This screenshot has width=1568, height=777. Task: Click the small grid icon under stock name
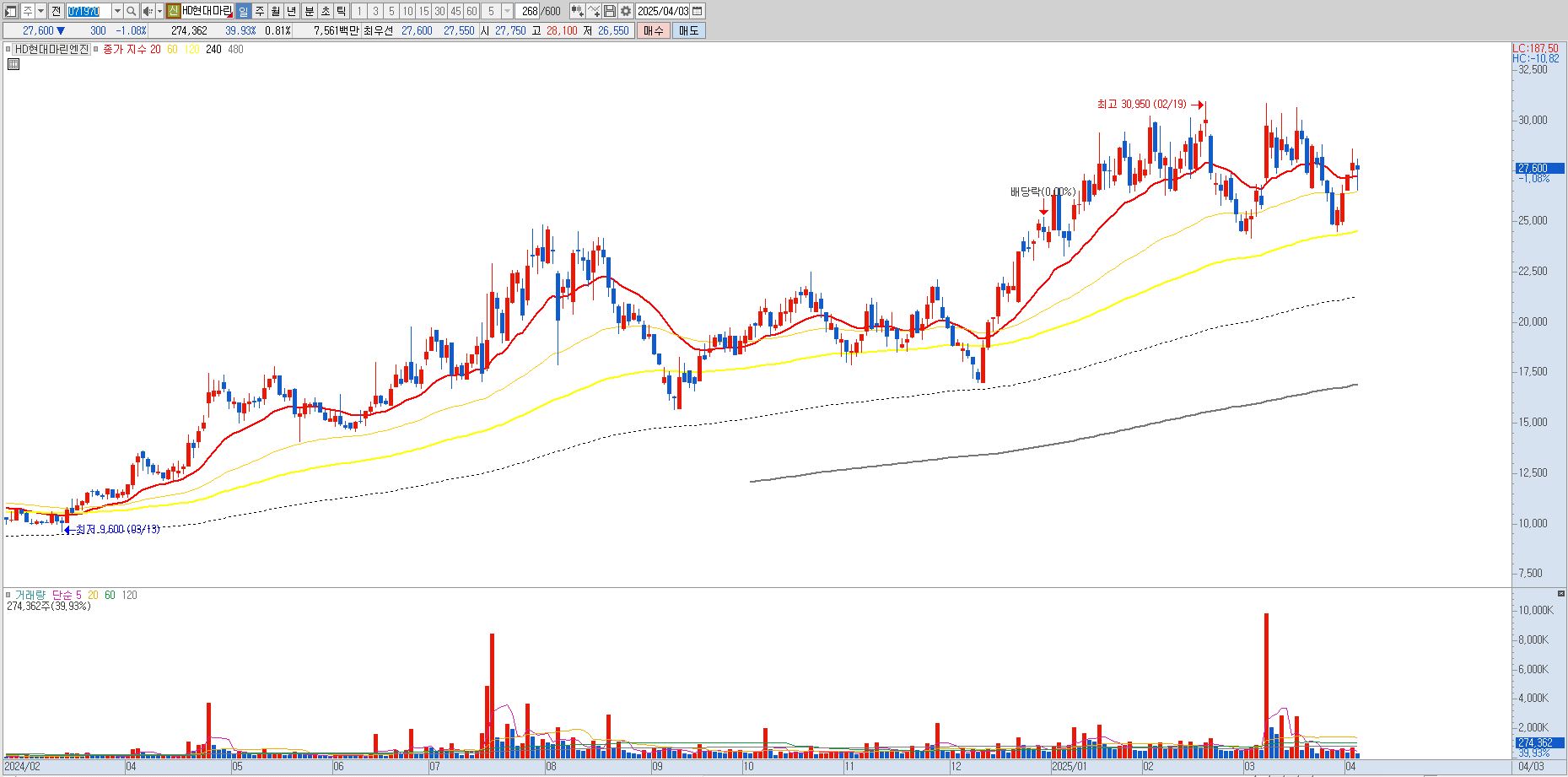point(13,63)
